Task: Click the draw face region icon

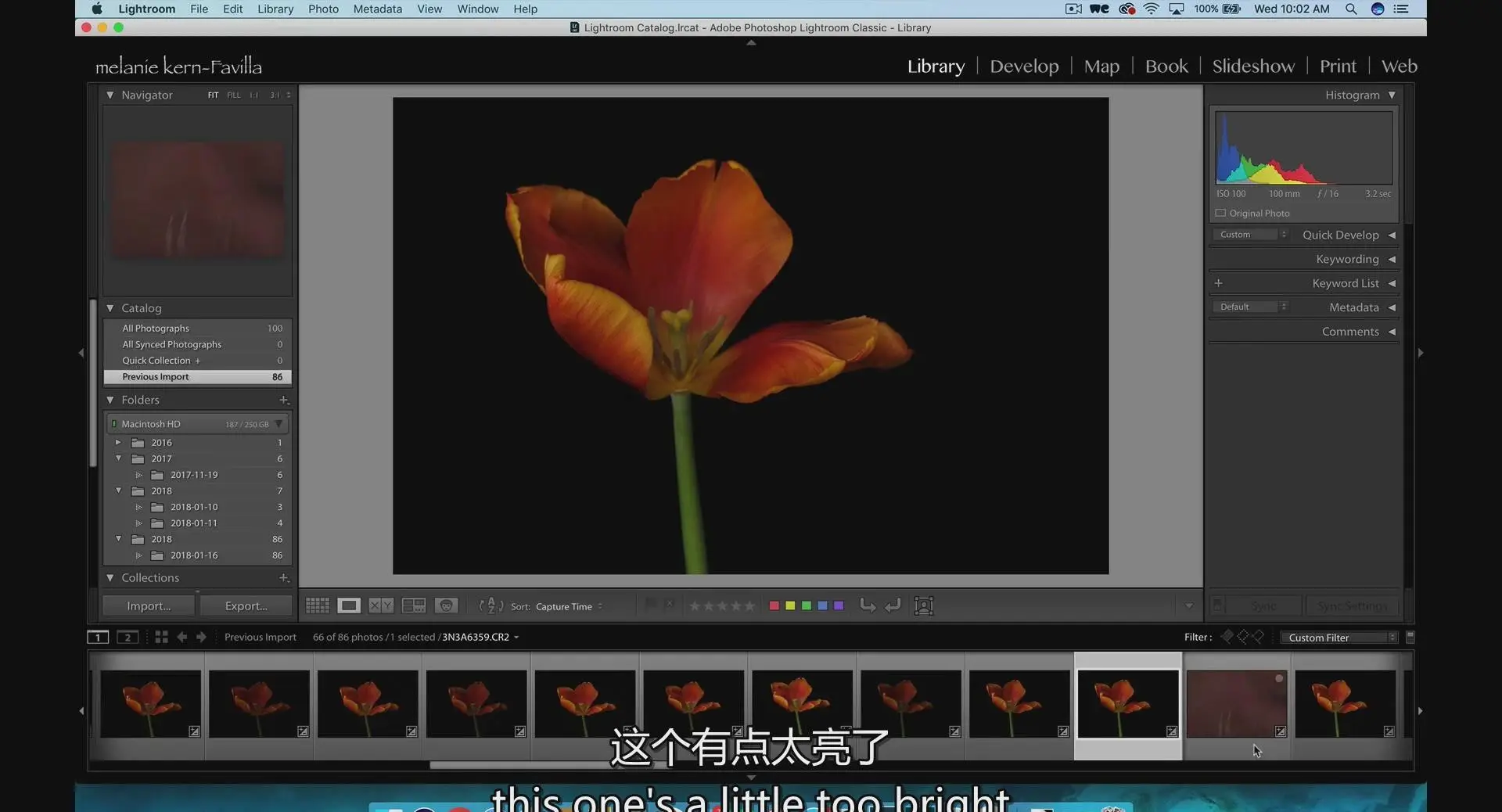Action: click(x=924, y=605)
